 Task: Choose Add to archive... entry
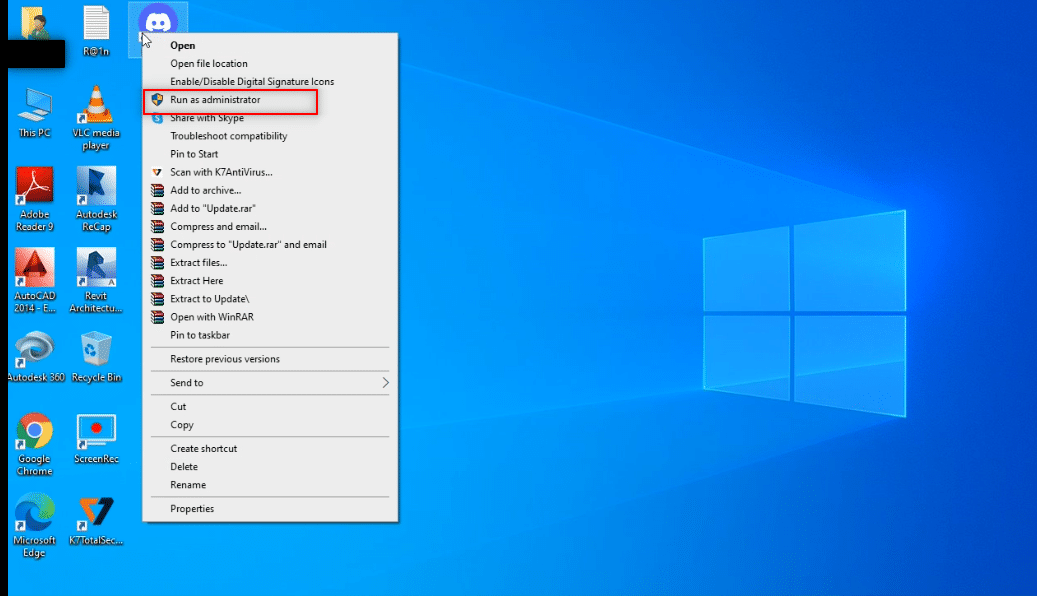(x=270, y=190)
